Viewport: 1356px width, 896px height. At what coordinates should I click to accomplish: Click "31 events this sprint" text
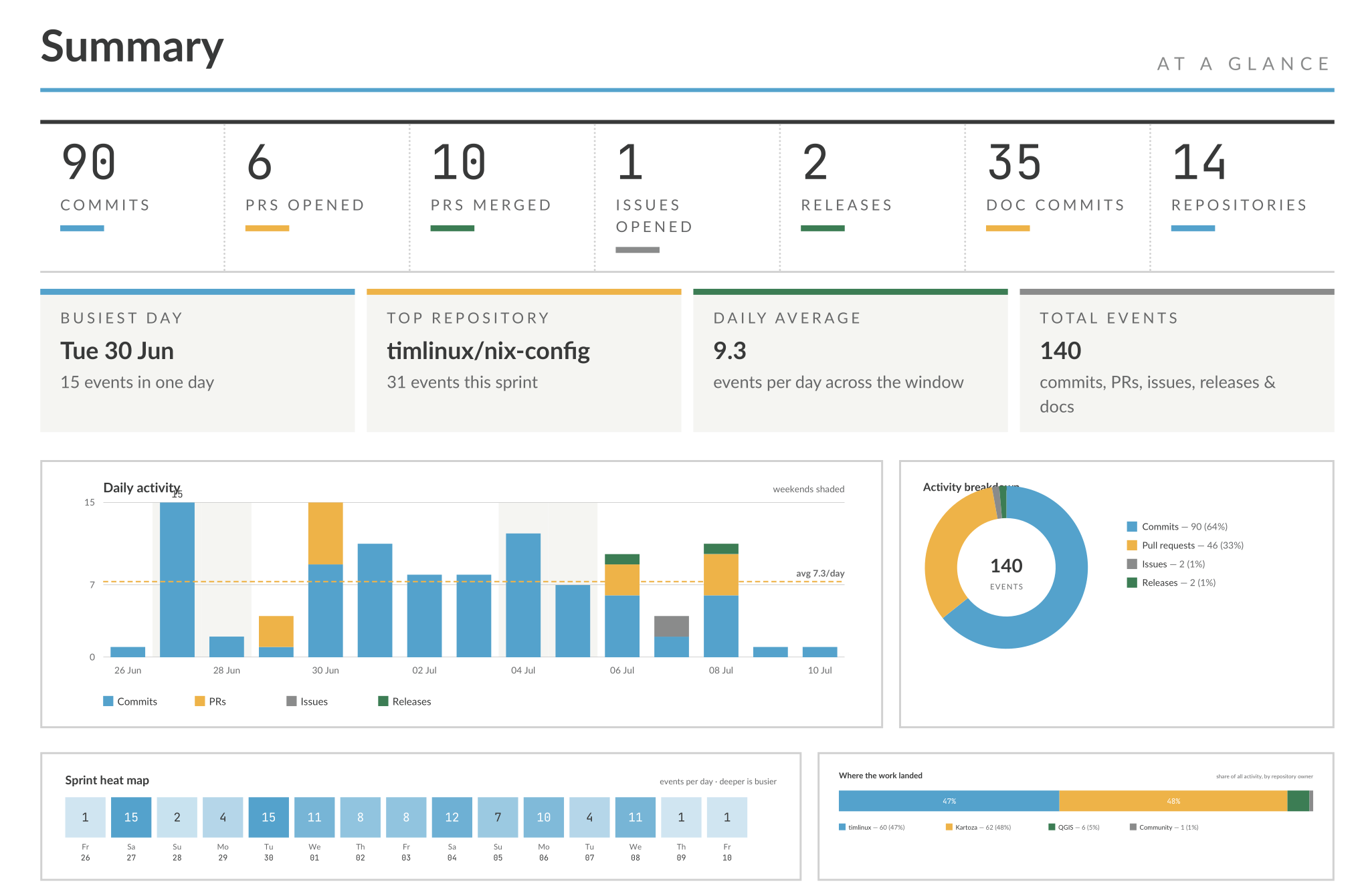462,382
